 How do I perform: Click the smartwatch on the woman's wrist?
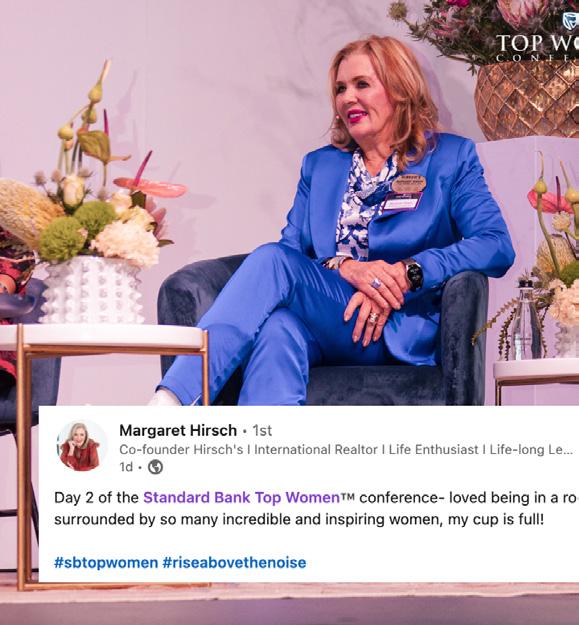(x=413, y=274)
